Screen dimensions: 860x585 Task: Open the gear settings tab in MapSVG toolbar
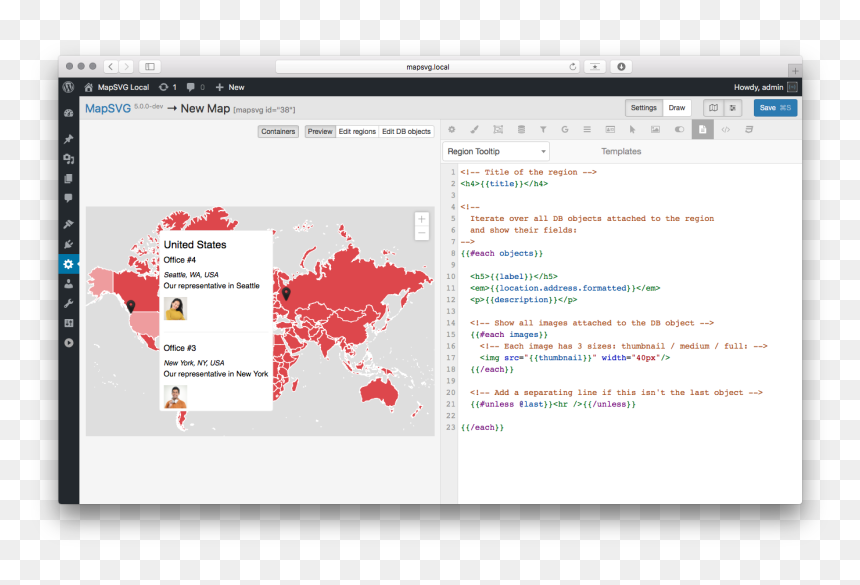[x=451, y=130]
